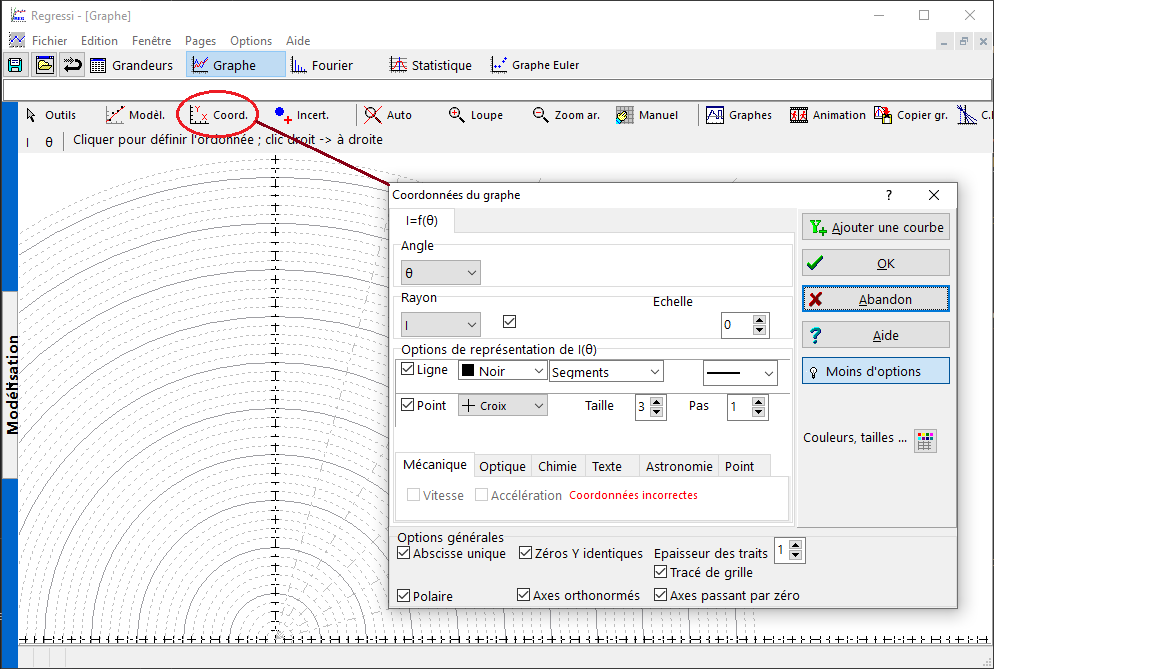Open the Statistique view
This screenshot has height=669, width=1152.
click(x=431, y=65)
